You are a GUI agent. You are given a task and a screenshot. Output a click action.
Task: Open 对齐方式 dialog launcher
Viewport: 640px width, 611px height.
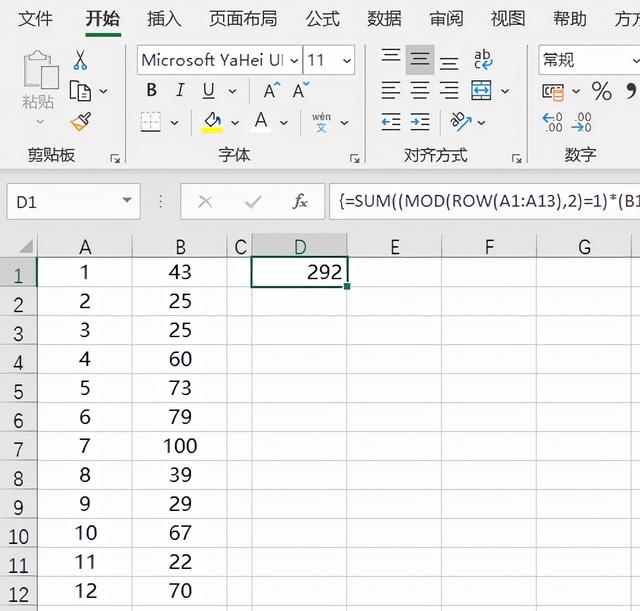point(517,159)
